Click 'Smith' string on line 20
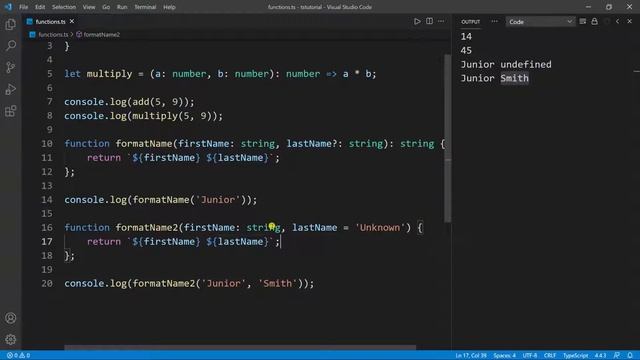 277,283
